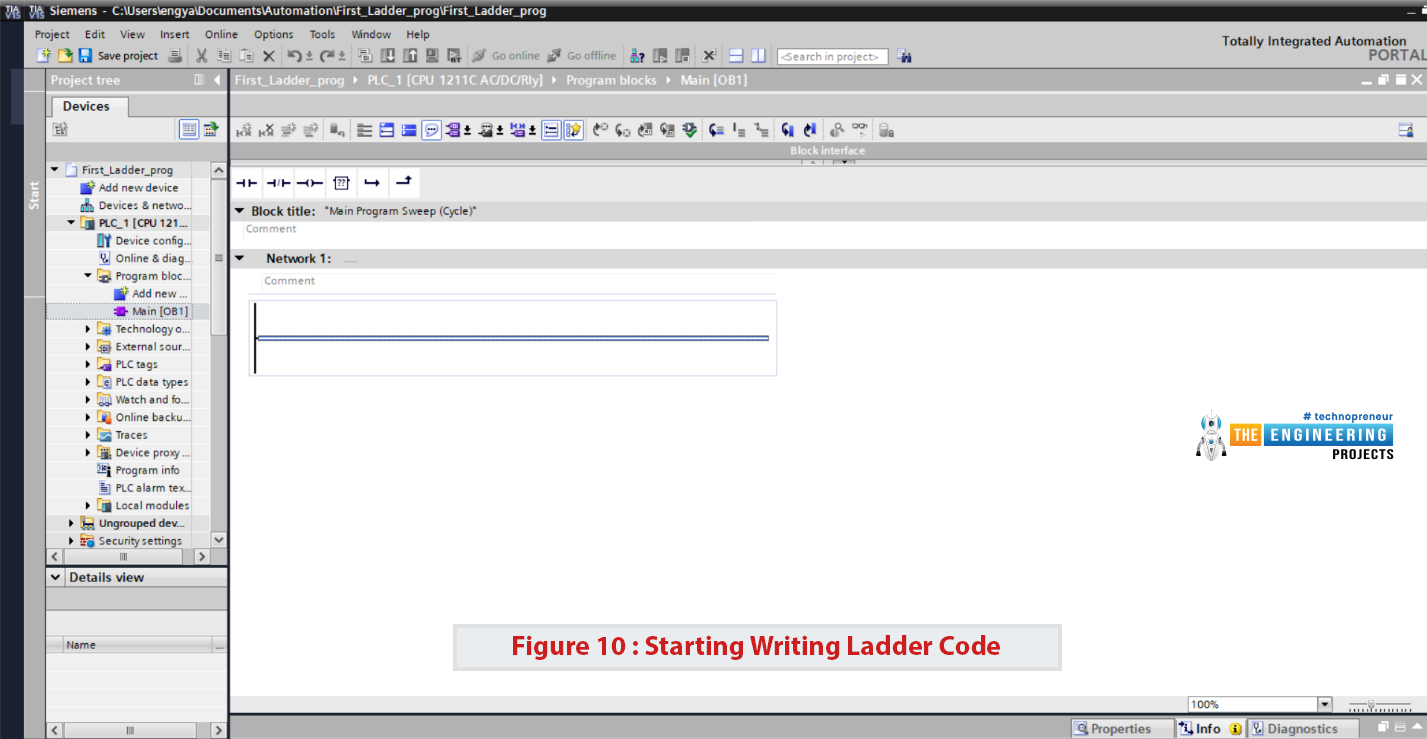Cut the selection with scissors icon
The height and width of the screenshot is (739, 1427).
click(x=202, y=56)
